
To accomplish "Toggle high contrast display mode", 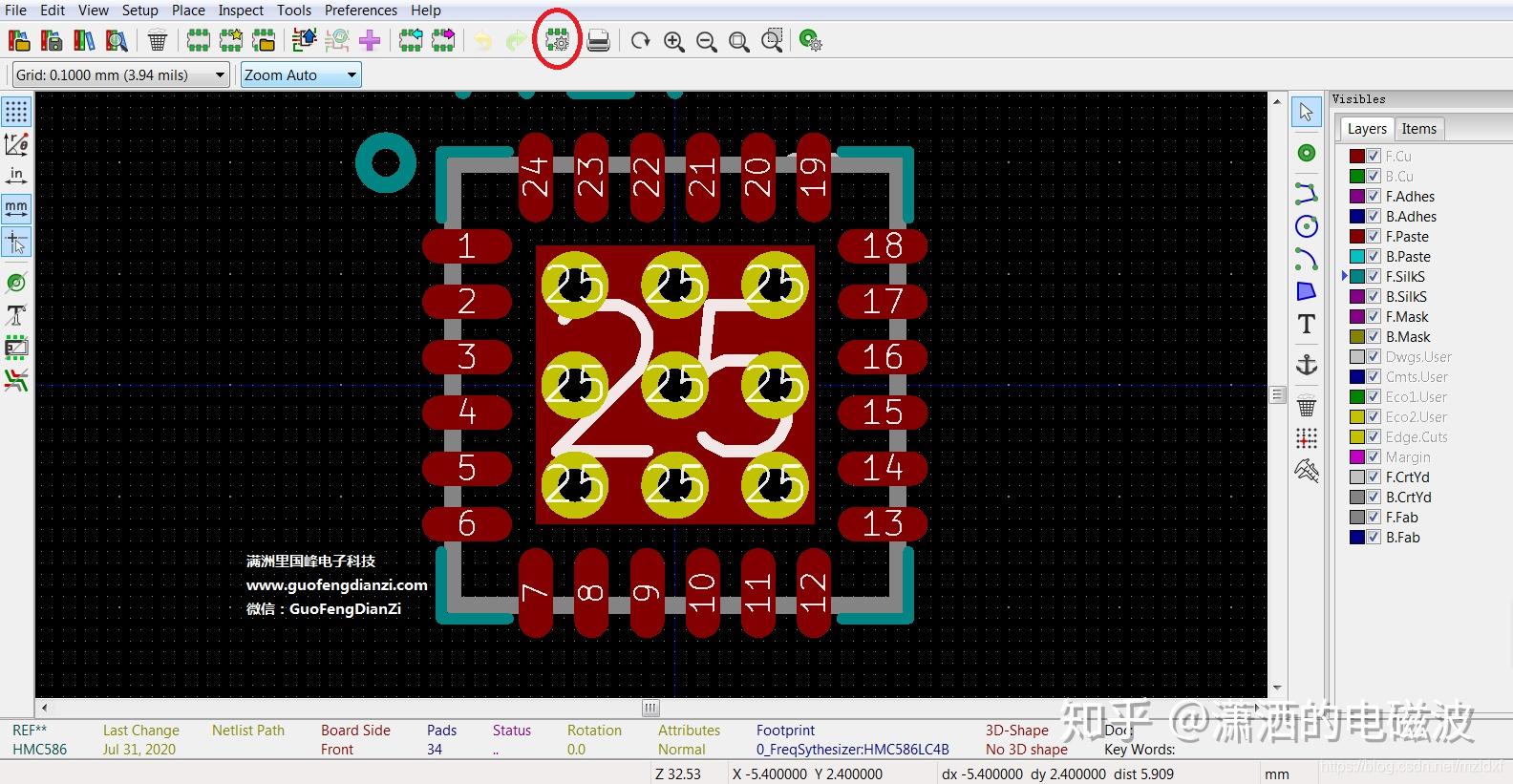I will point(16,380).
